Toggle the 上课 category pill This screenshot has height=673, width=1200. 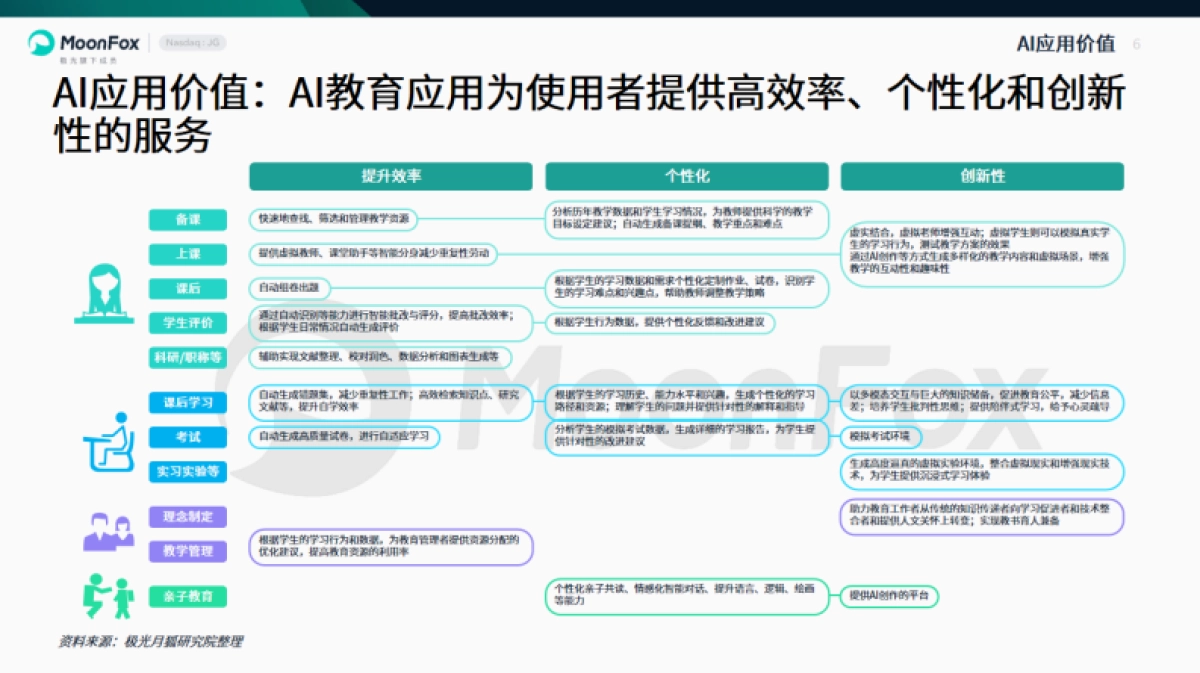click(x=190, y=255)
